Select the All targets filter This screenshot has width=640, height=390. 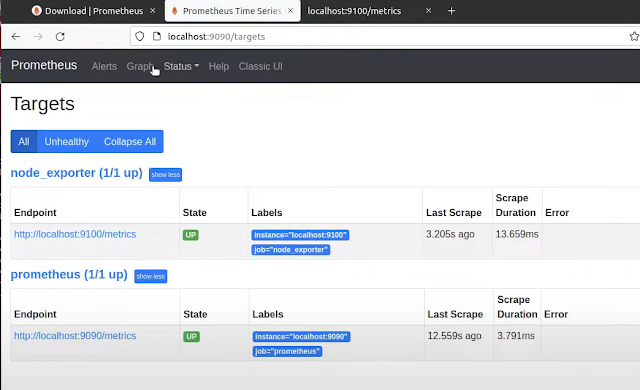coord(24,142)
